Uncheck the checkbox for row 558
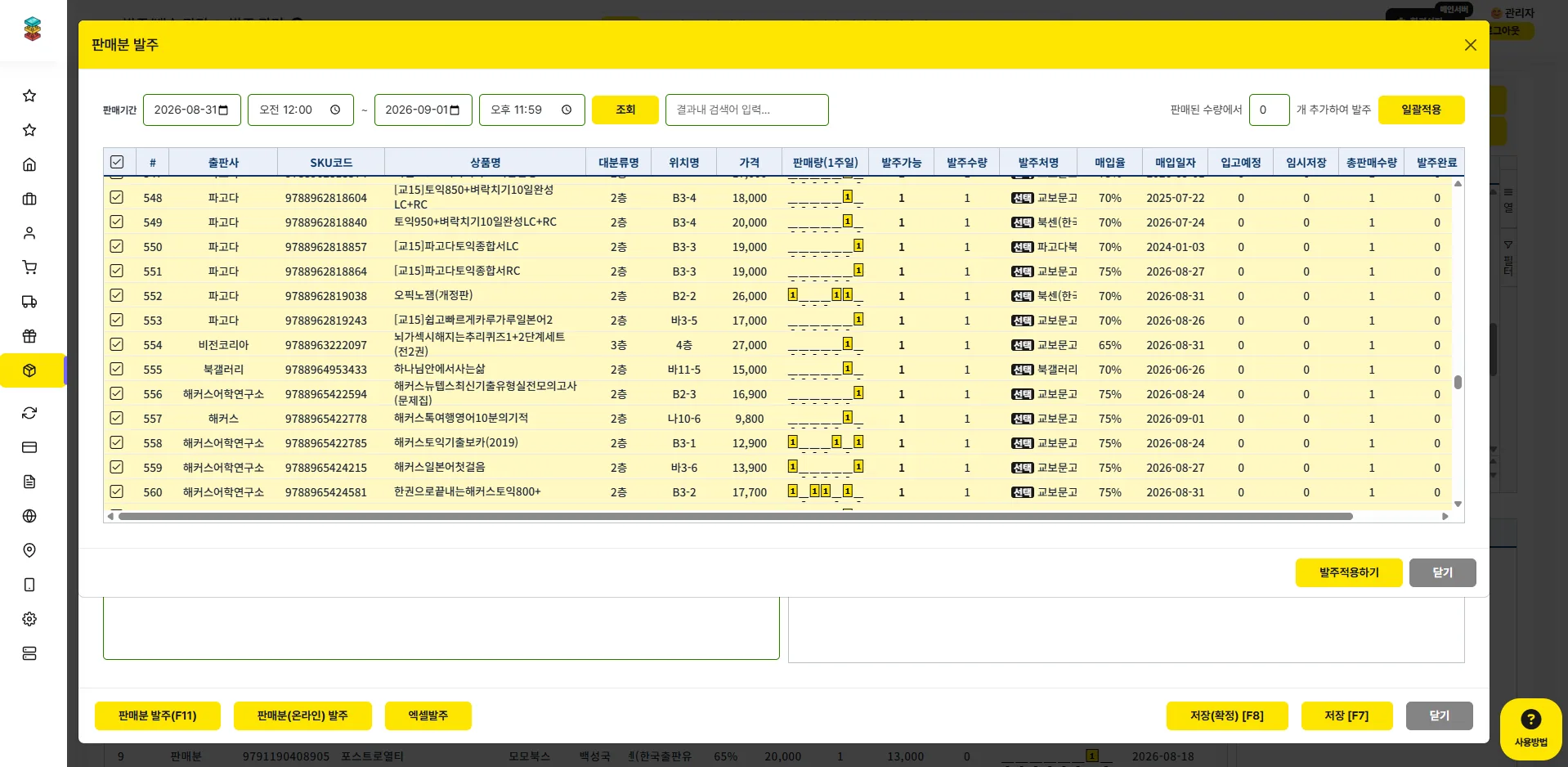 pyautogui.click(x=117, y=442)
